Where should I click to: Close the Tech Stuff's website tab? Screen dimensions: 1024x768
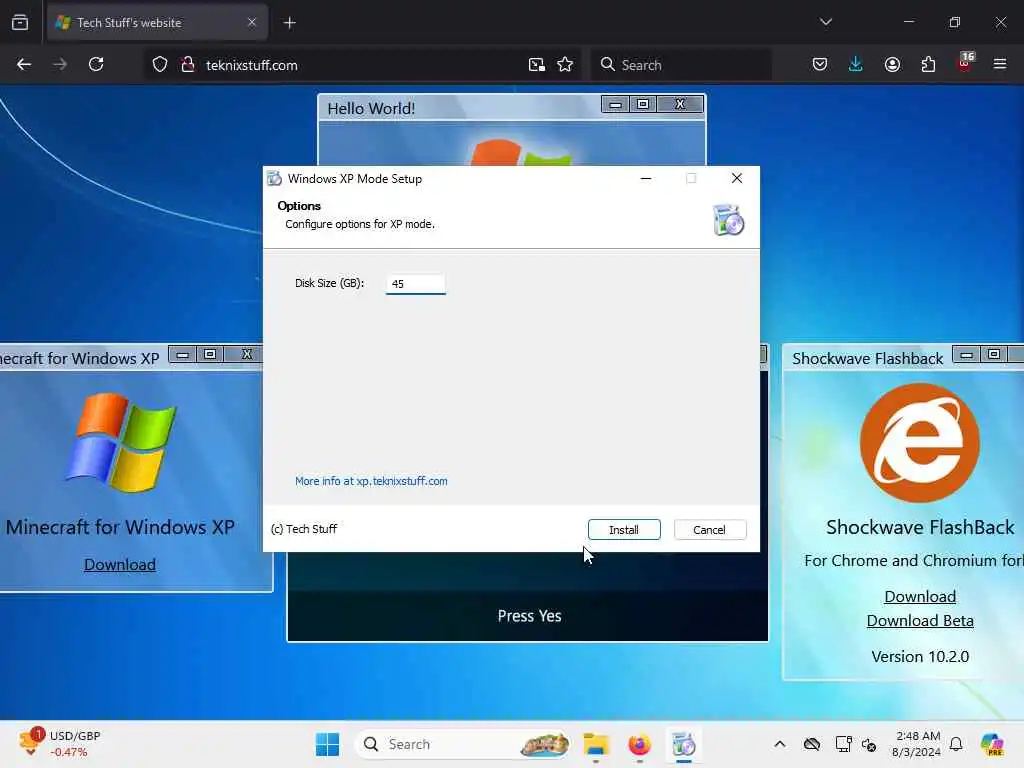251,23
